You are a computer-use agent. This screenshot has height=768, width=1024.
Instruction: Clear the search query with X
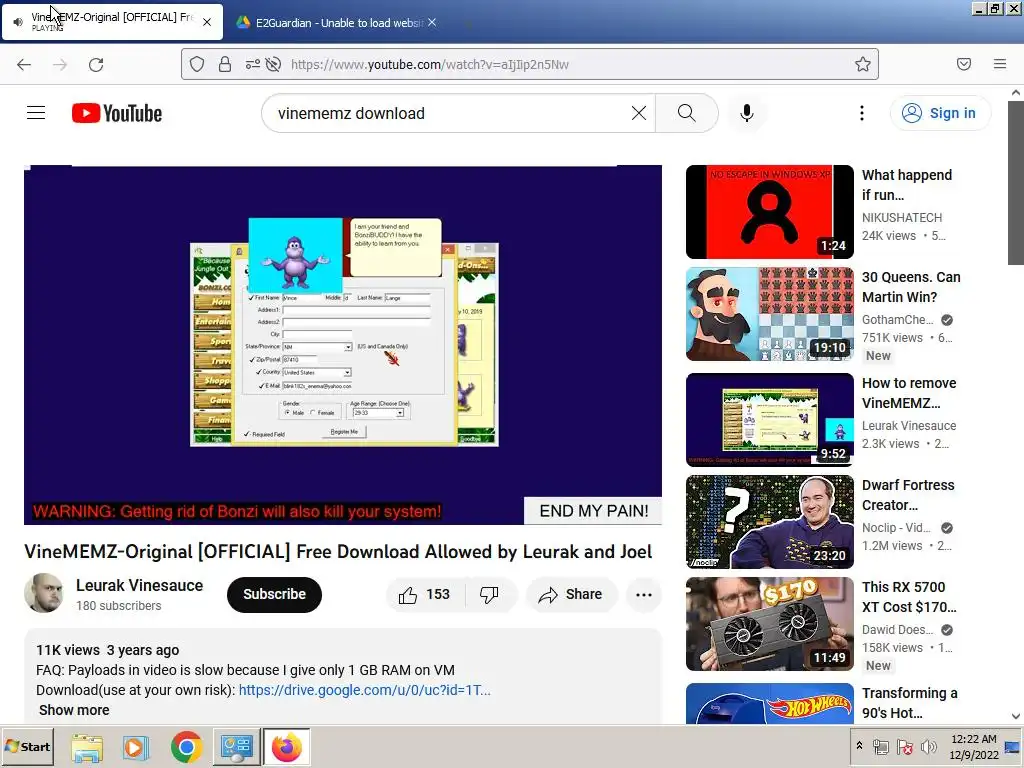click(639, 113)
